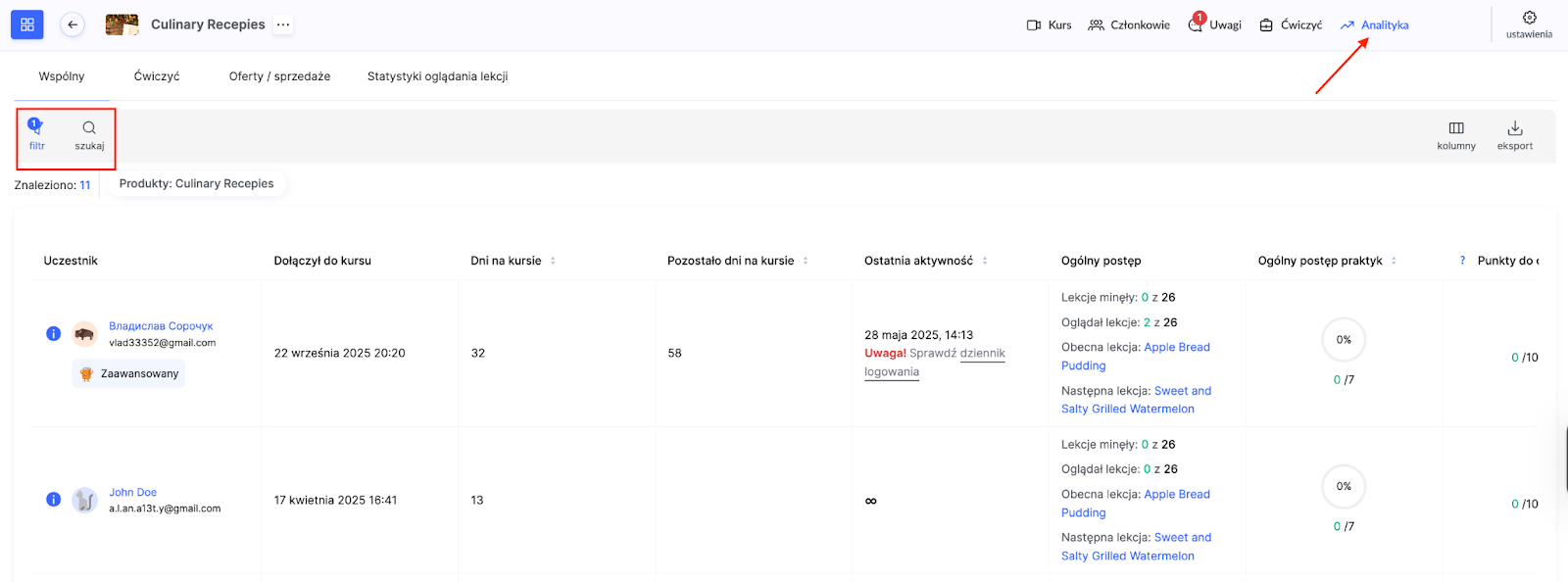Screen dimensions: 1568x582
Task: Open ustawienia settings gear
Action: tap(1529, 24)
